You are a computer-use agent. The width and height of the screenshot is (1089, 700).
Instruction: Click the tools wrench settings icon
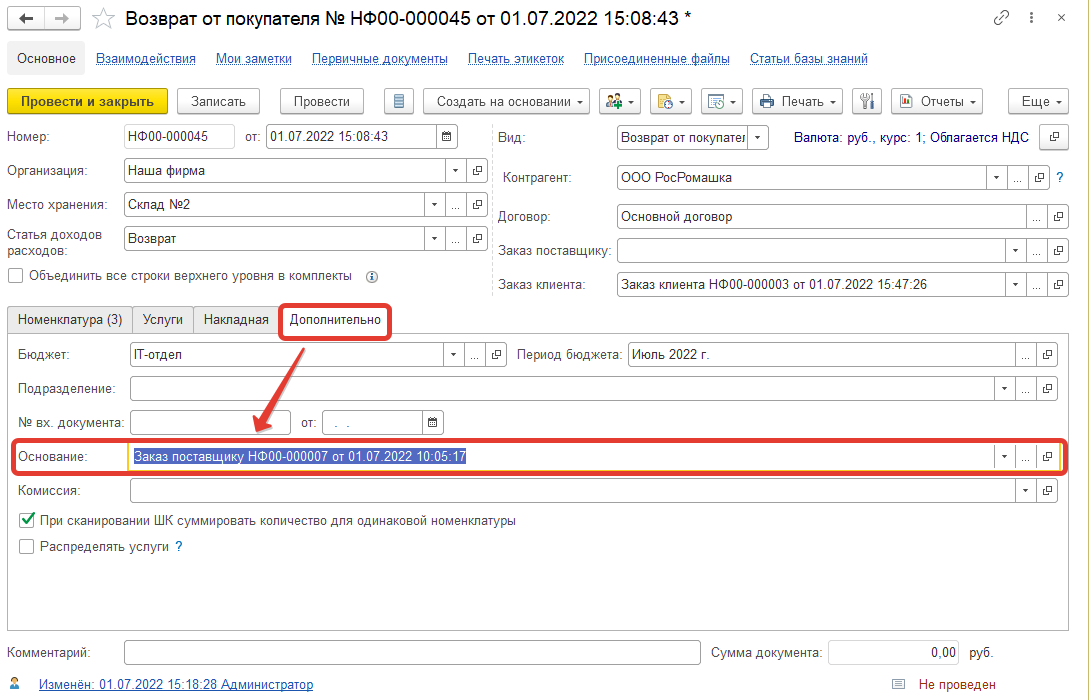867,101
